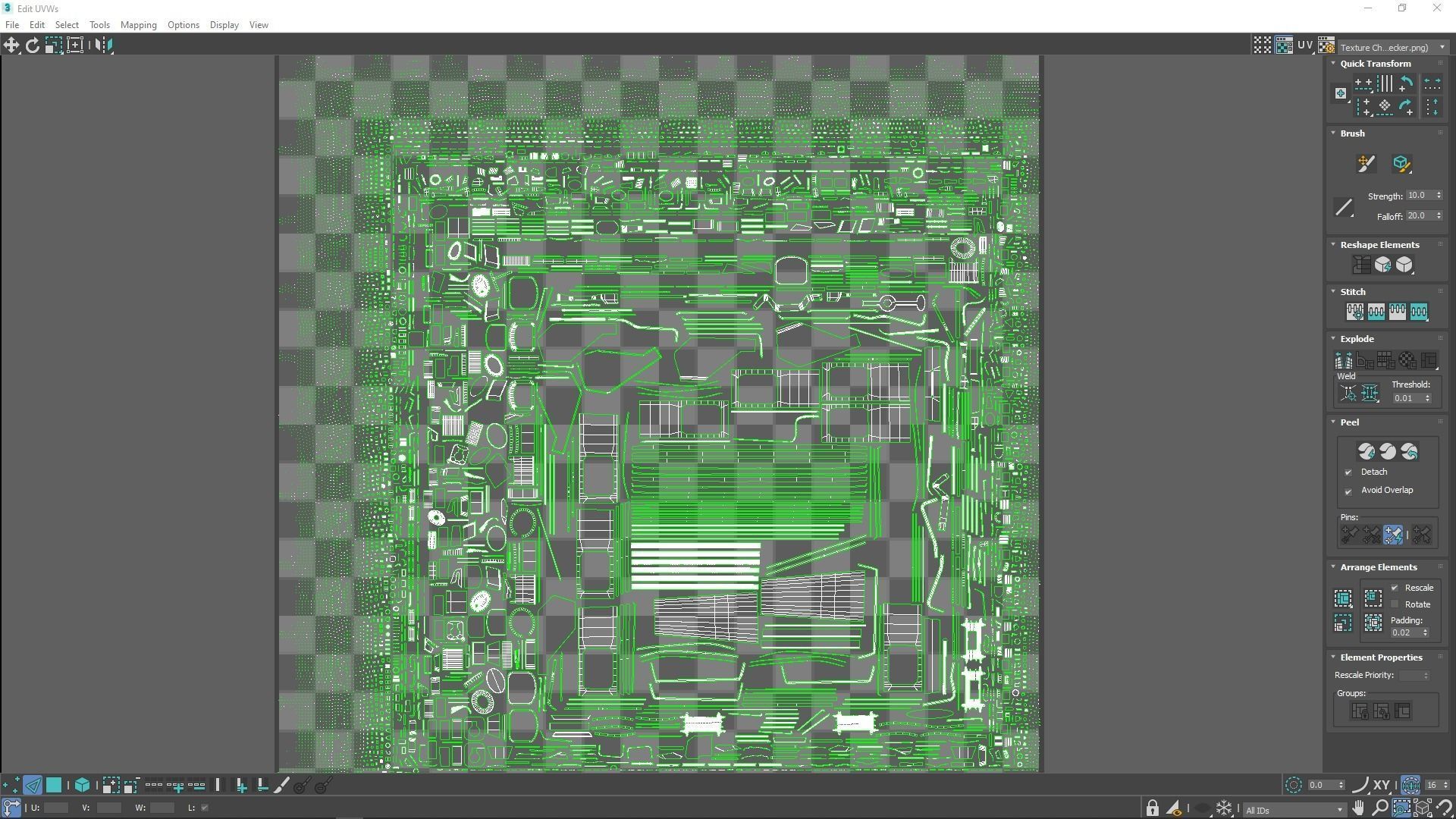Viewport: 1456px width, 819px height.
Task: Click the lock selection padlock icon
Action: 1152,808
